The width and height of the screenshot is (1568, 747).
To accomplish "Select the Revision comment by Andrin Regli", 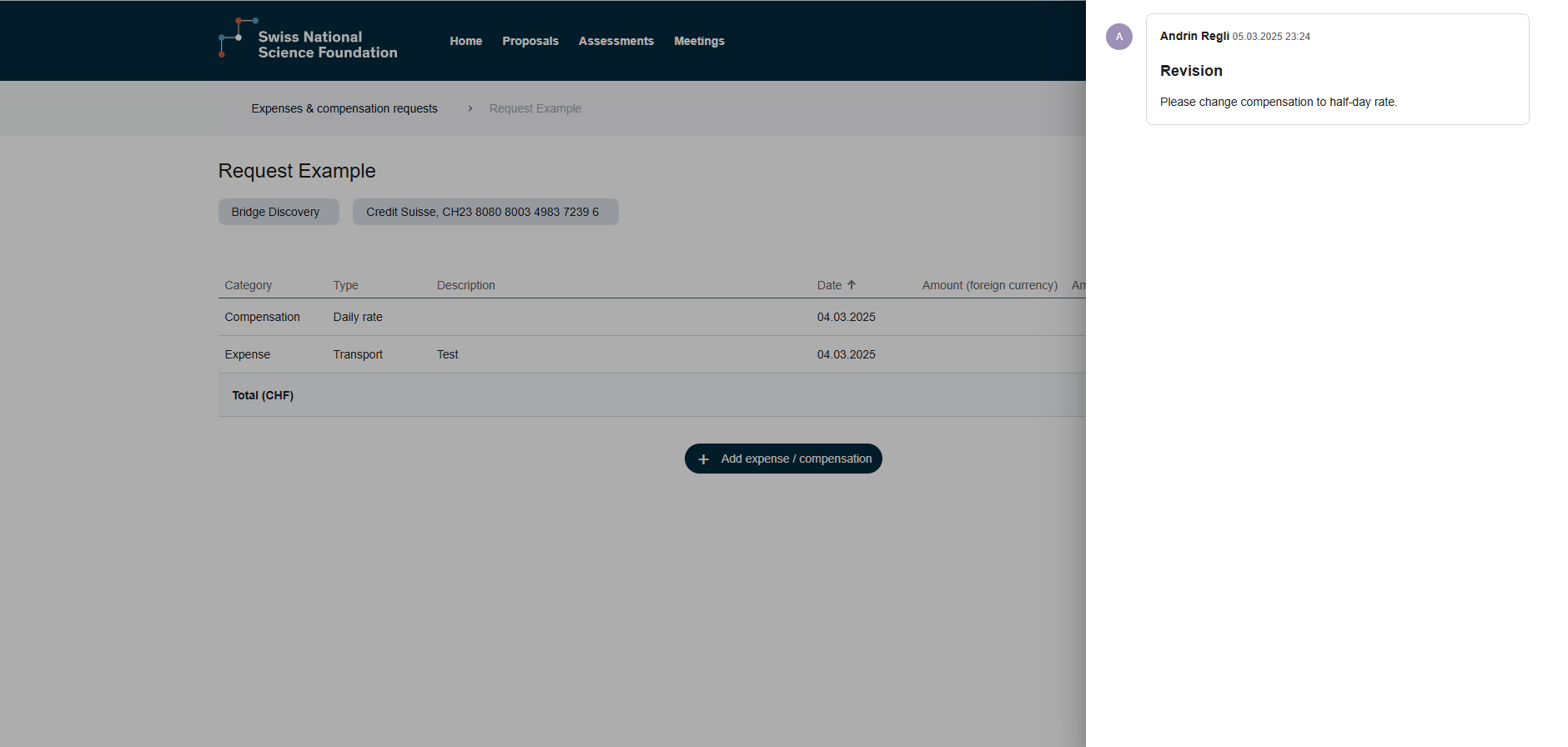I will 1336,70.
